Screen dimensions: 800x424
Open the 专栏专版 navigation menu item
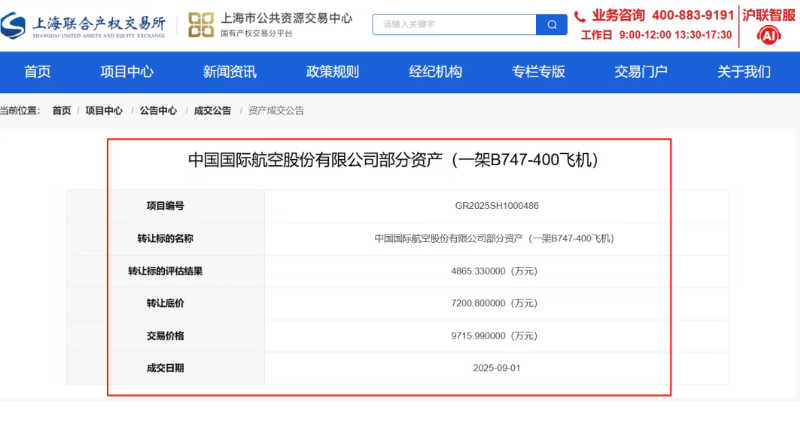pyautogui.click(x=538, y=72)
